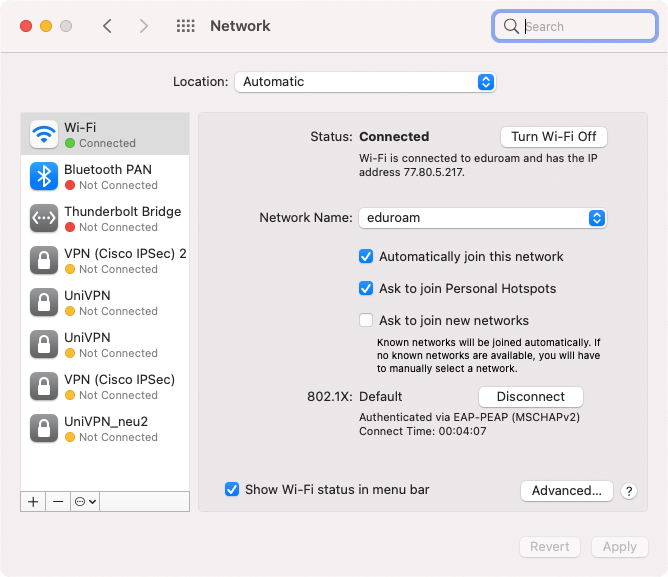
Task: Click Turn Wi-Fi Off button
Action: (x=553, y=137)
